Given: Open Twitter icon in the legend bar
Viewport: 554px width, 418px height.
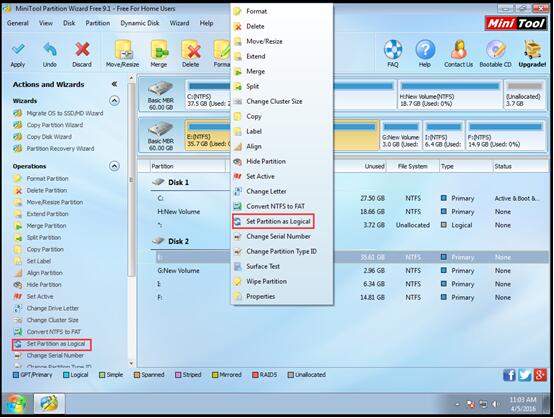Looking at the screenshot, I should click(x=525, y=375).
